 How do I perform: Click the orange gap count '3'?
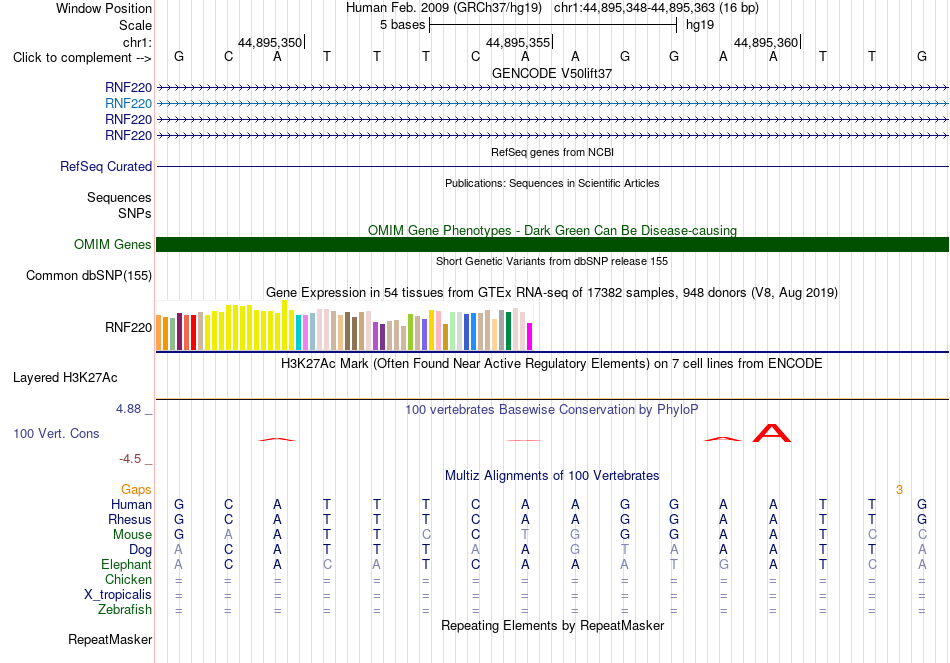click(900, 490)
